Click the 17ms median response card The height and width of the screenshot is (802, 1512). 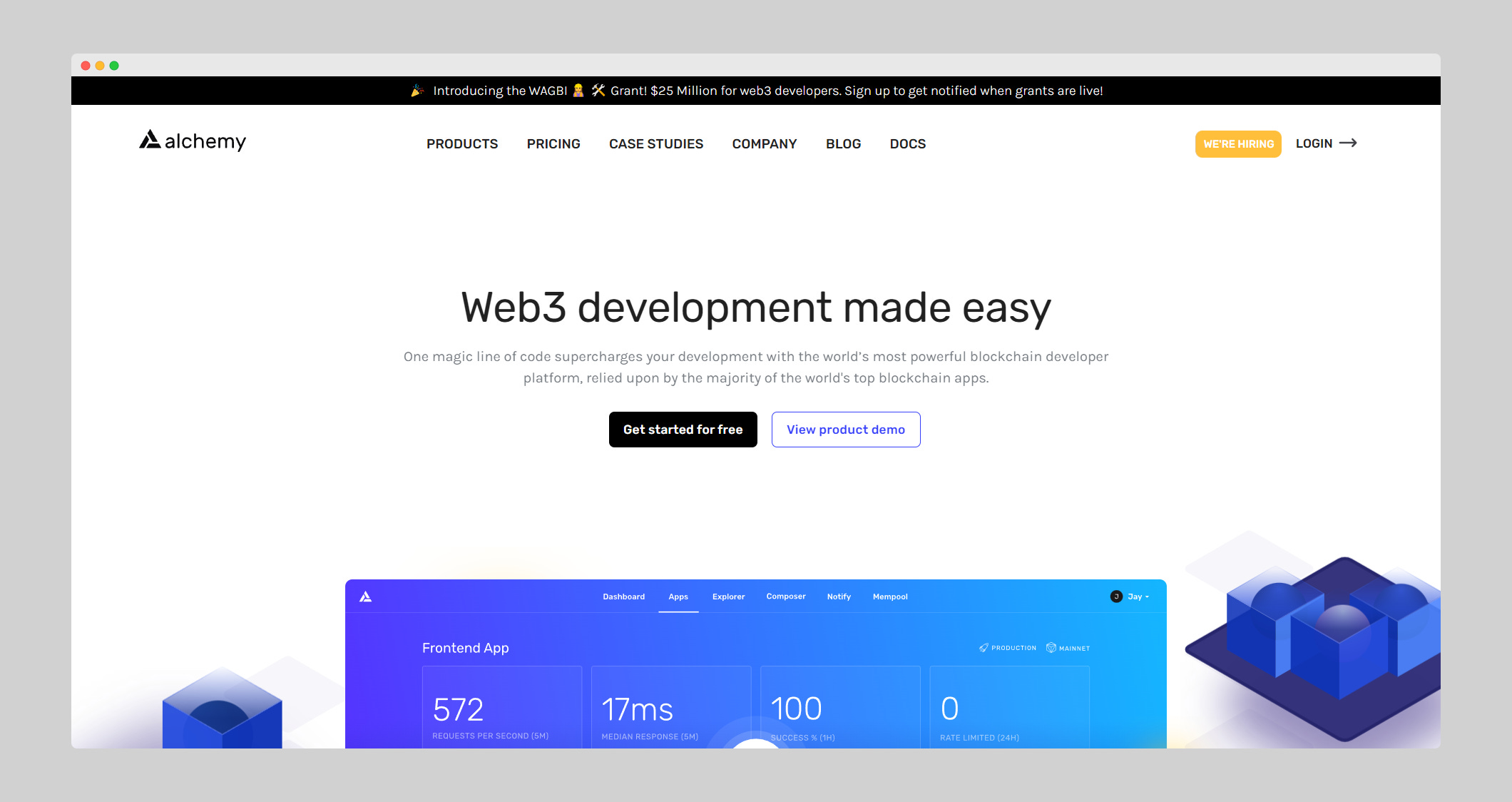pos(671,707)
